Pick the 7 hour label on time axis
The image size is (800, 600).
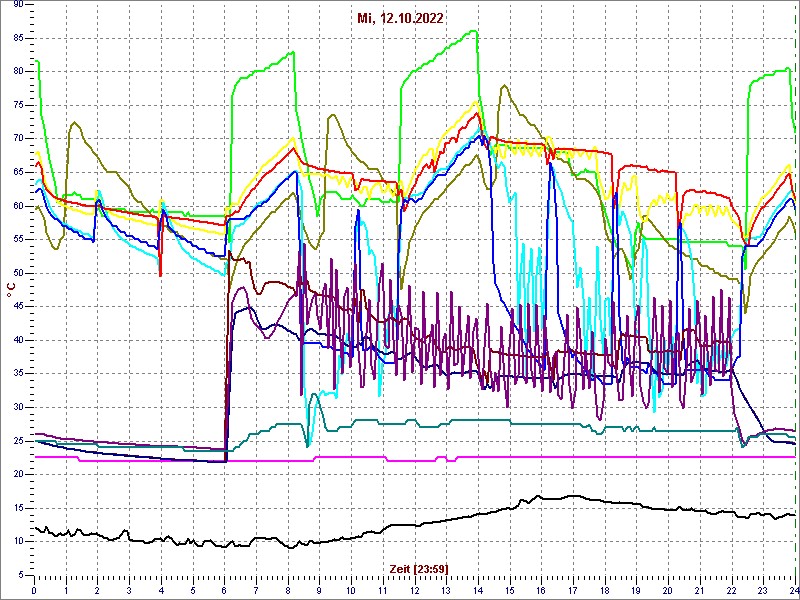point(256,591)
